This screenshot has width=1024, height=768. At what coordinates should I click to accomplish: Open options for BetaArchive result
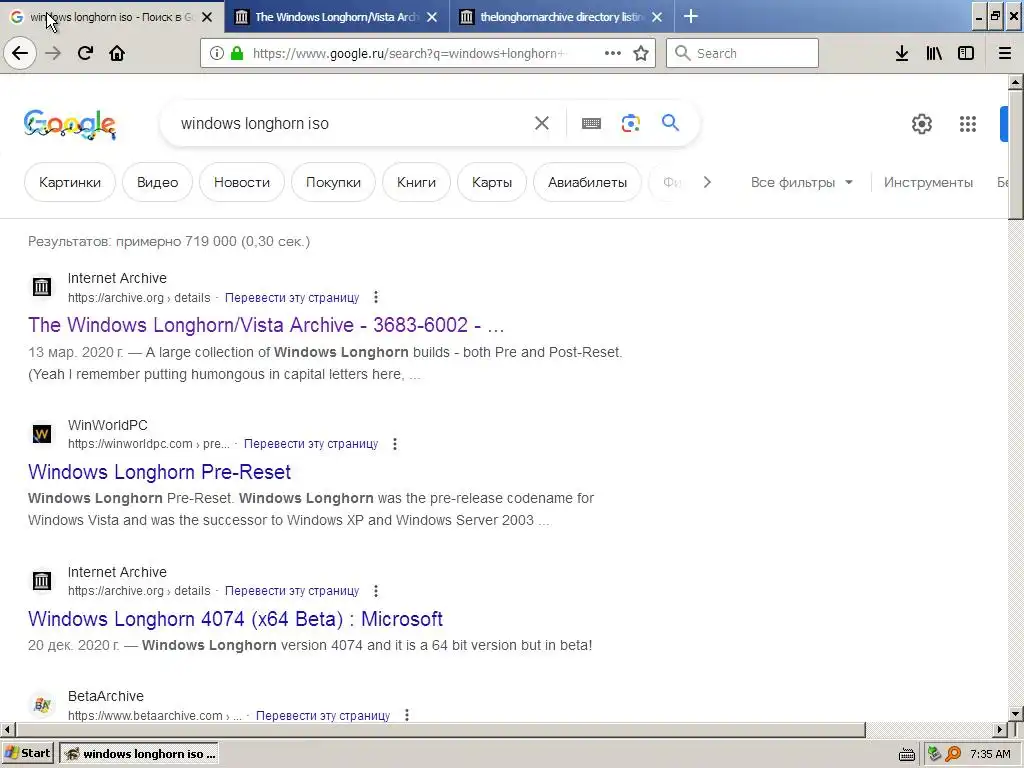click(x=406, y=715)
